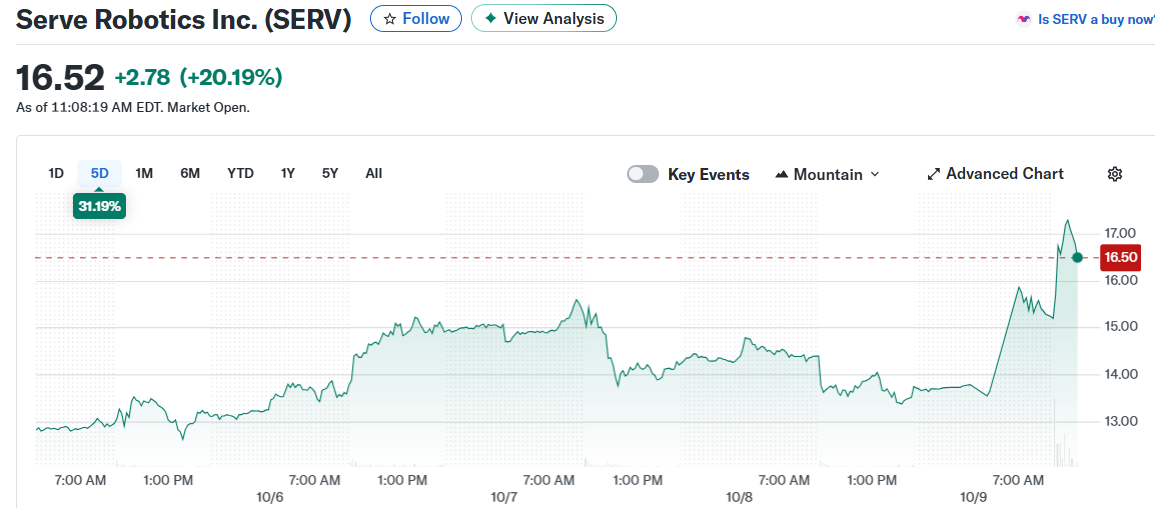Choose the 1Y time range
Viewport: 1155px width, 508px height.
tap(288, 173)
